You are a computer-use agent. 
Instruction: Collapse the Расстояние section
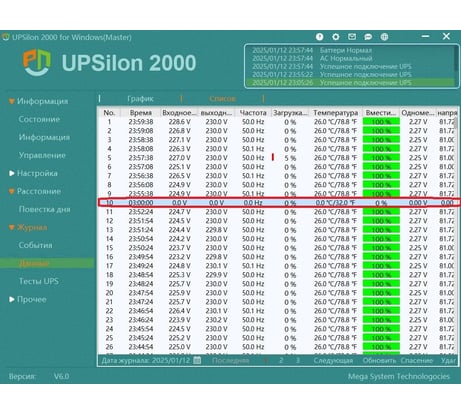[x=12, y=191]
